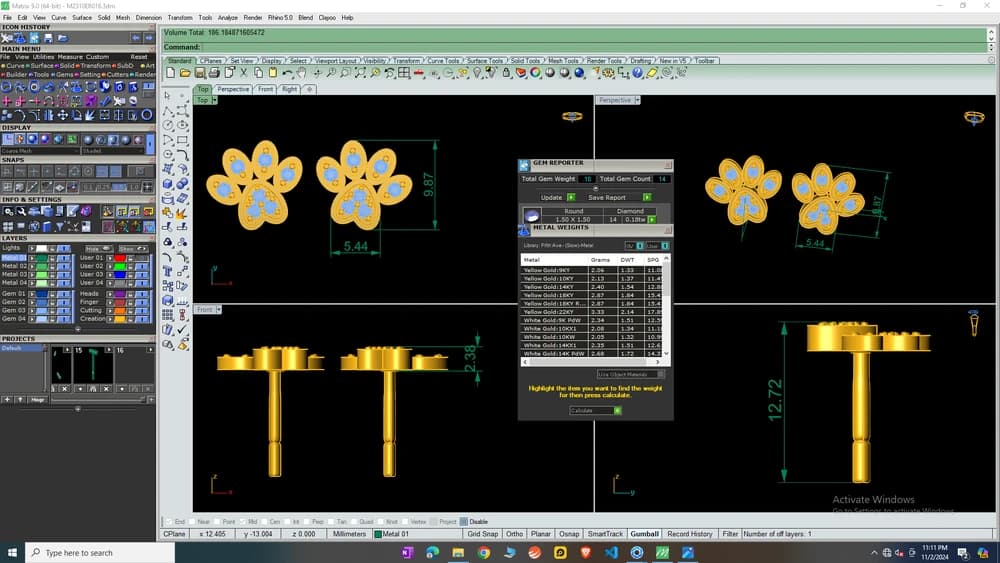This screenshot has width=1000, height=563.
Task: Click the Four Viewports layout icon
Action: pyautogui.click(x=404, y=73)
